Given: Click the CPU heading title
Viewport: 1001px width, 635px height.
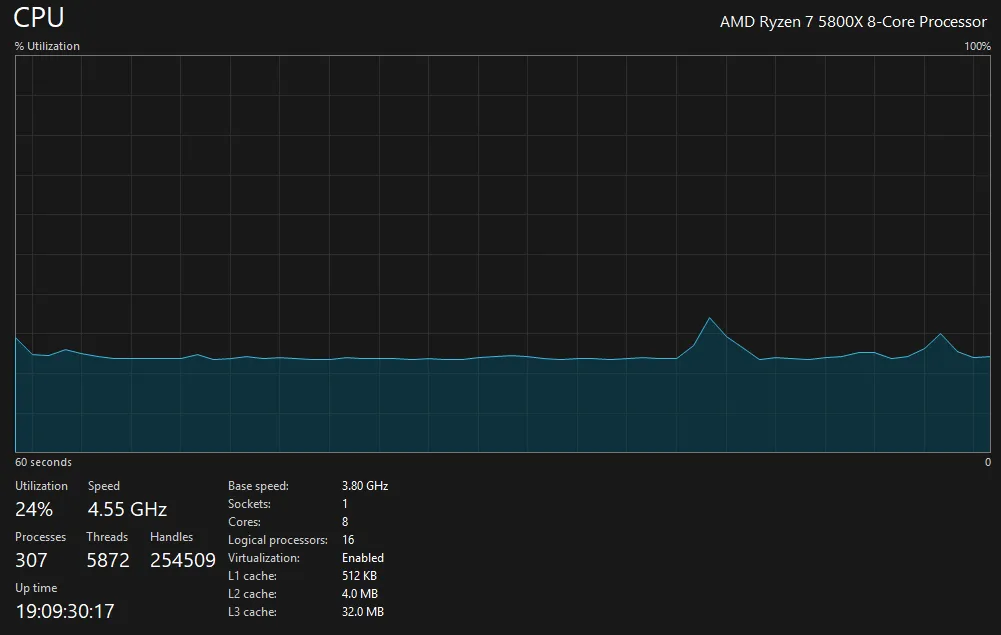Looking at the screenshot, I should (39, 18).
